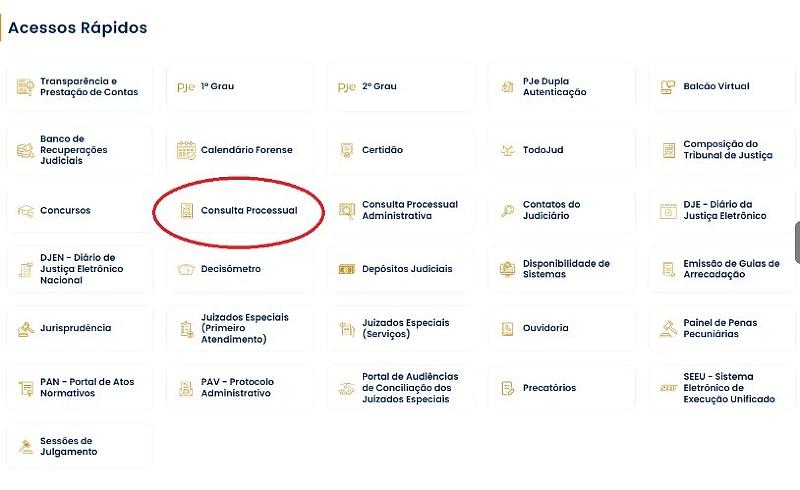800x490 pixels.
Task: Click the Banco de Recuperações Judiciais icon
Action: click(x=25, y=151)
